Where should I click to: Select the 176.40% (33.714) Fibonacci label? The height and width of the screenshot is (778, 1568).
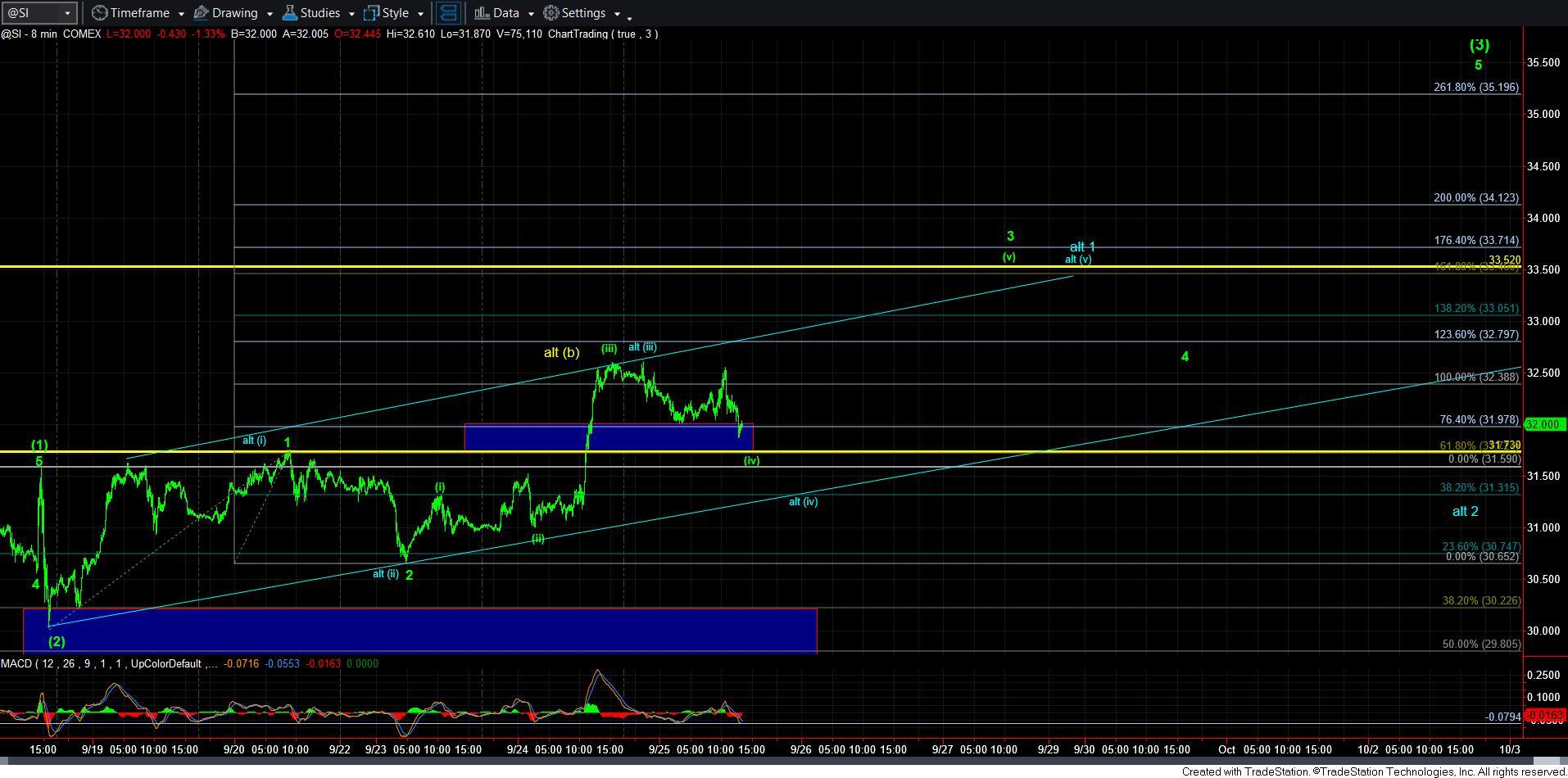[x=1476, y=240]
